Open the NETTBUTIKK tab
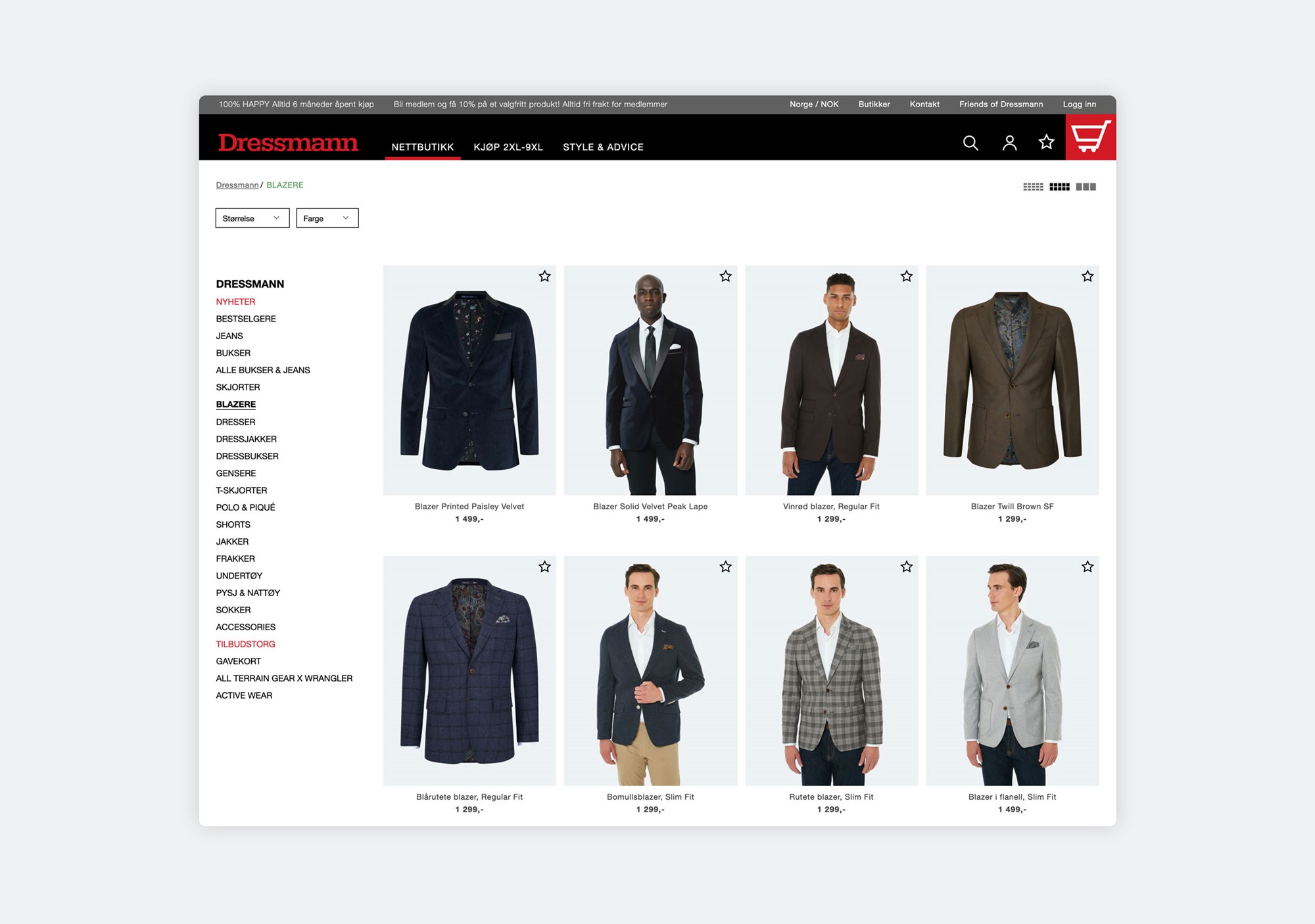Screen dimensions: 1315x924 coord(423,147)
